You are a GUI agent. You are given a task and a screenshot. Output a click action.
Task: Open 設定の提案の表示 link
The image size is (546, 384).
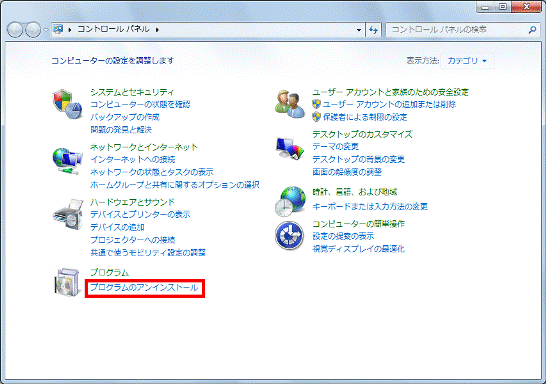[343, 236]
